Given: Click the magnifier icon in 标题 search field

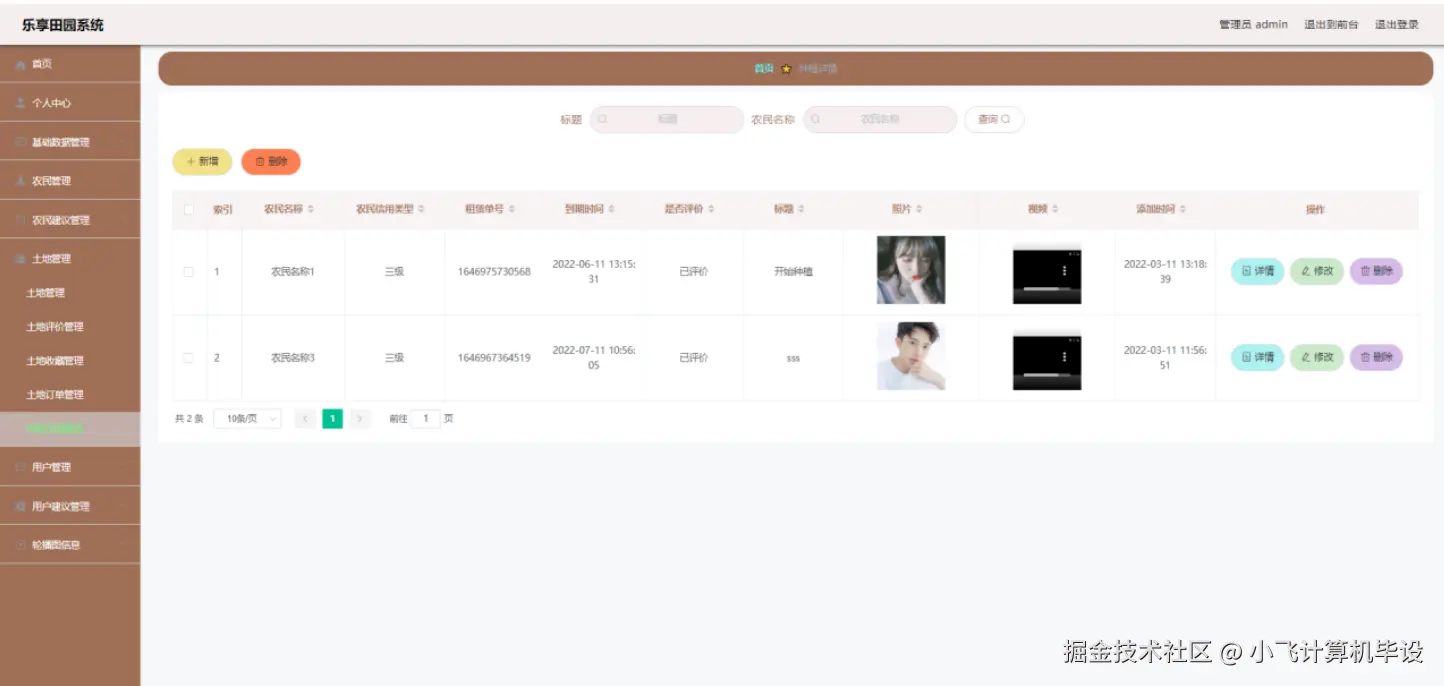Looking at the screenshot, I should pyautogui.click(x=603, y=119).
